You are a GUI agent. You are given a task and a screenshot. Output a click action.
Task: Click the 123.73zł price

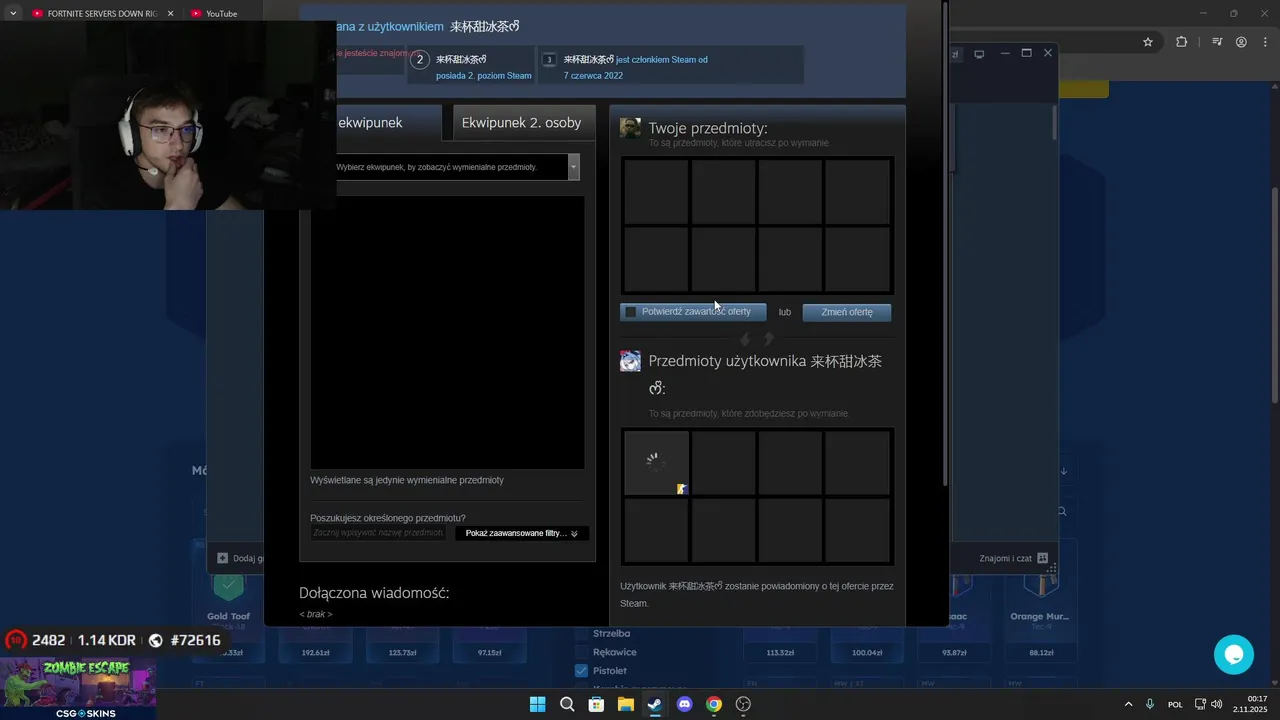402,653
